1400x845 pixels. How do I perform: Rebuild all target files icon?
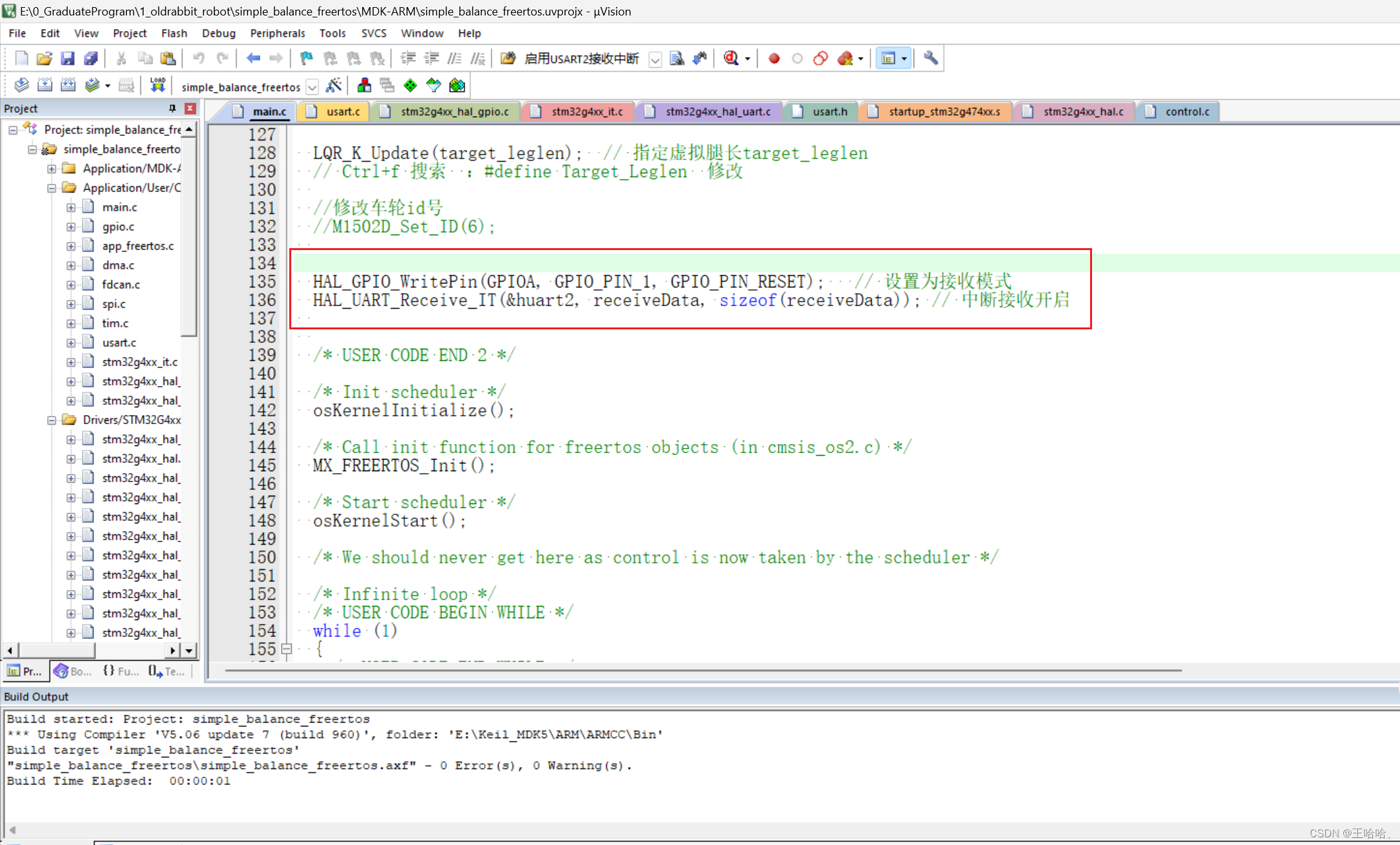pos(68,86)
